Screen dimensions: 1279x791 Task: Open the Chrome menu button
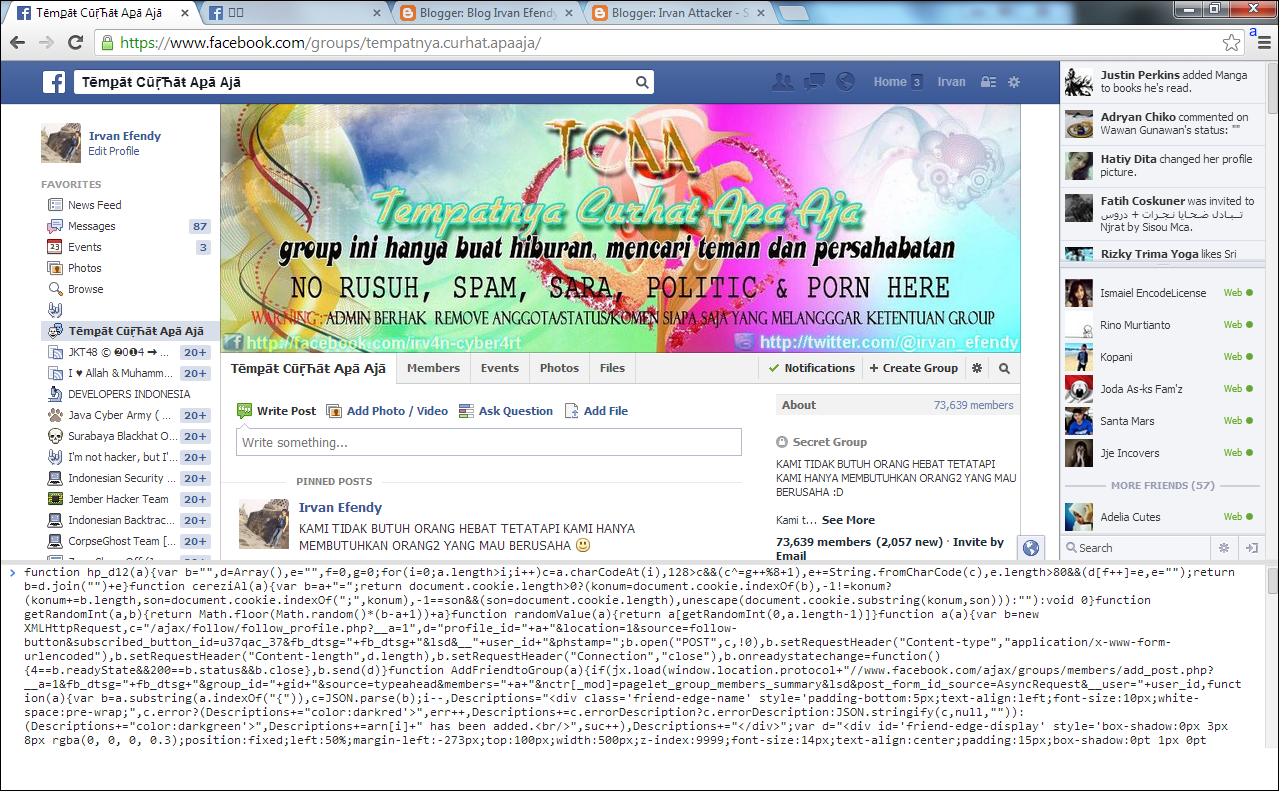[x=1263, y=43]
